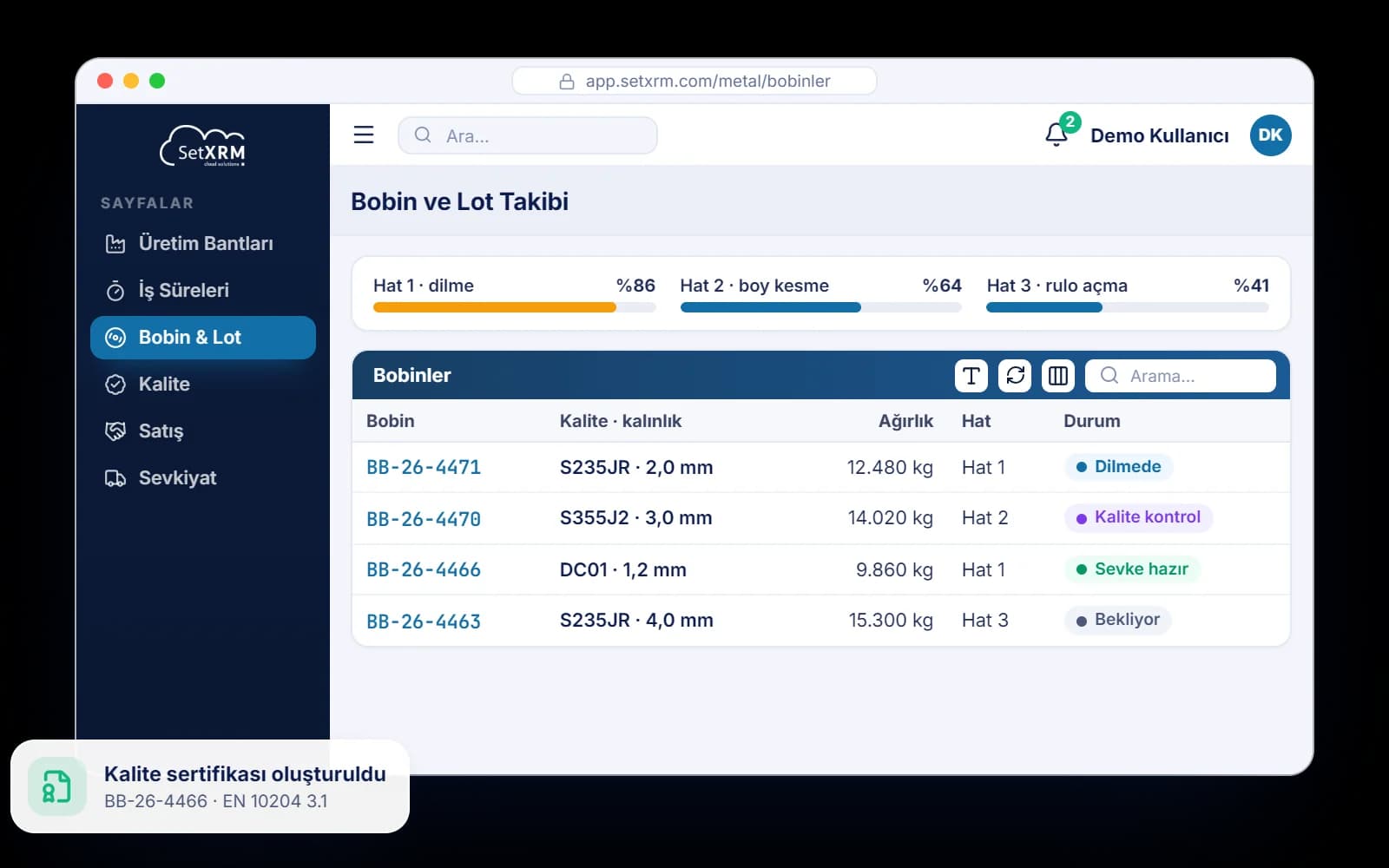Open the hamburger menu icon

(364, 135)
